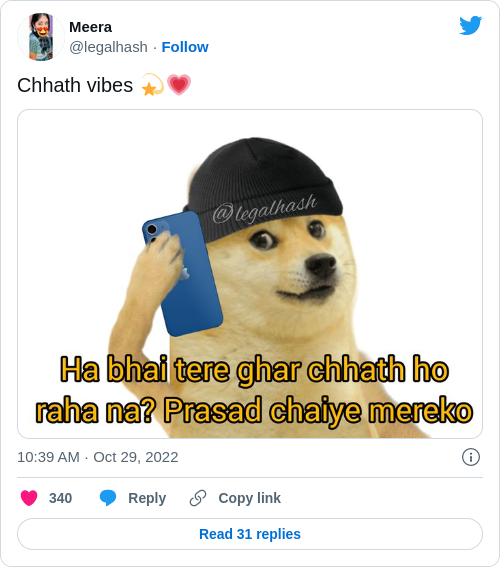Open Meera's profile avatar
This screenshot has height=567, width=500.
[41, 37]
